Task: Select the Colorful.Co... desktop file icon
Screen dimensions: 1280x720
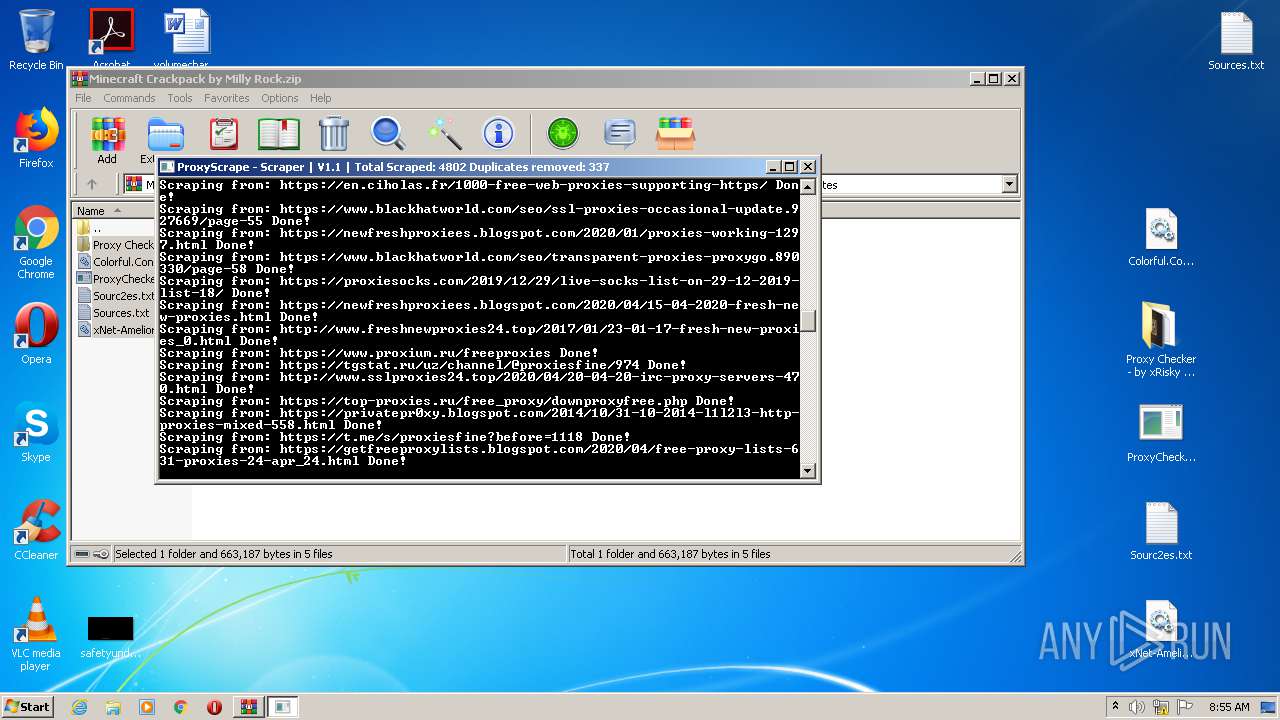Action: click(1161, 236)
